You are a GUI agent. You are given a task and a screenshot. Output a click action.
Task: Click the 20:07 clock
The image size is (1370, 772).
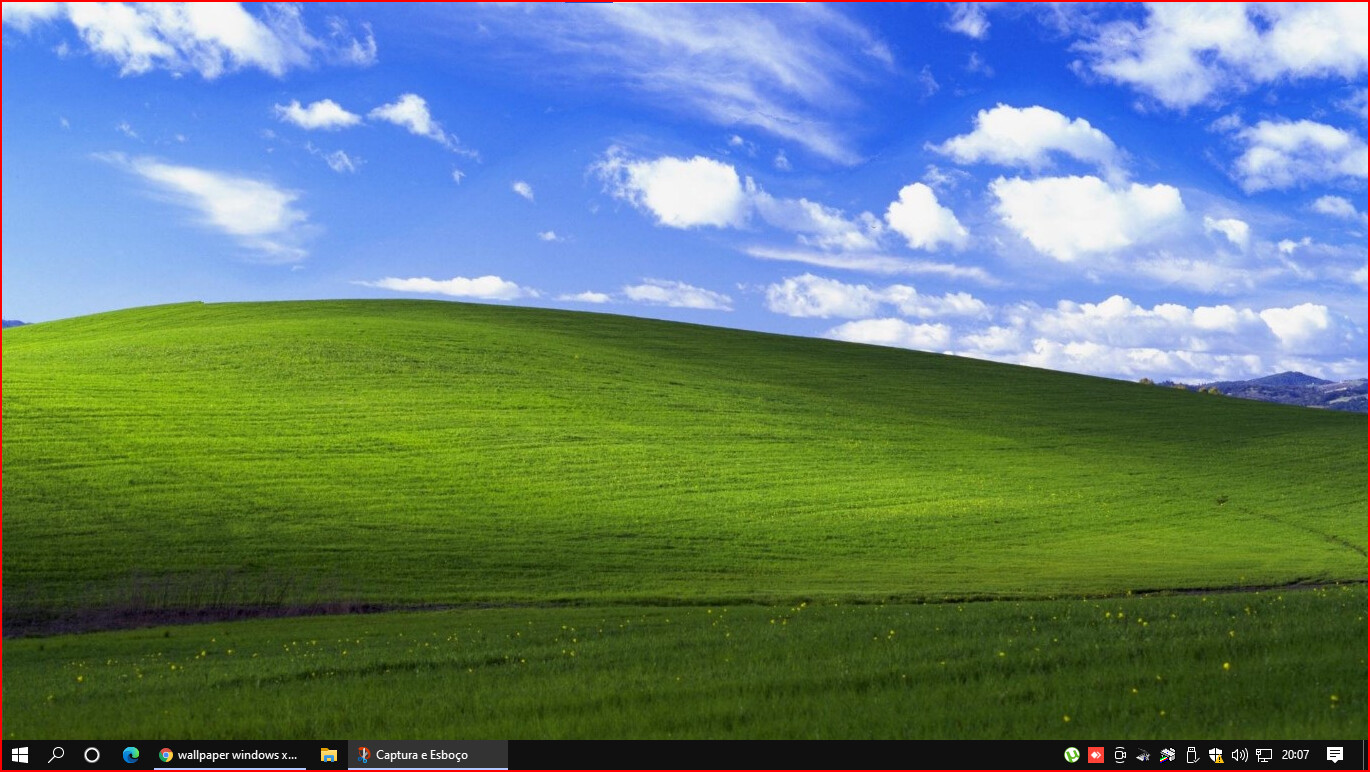1296,755
